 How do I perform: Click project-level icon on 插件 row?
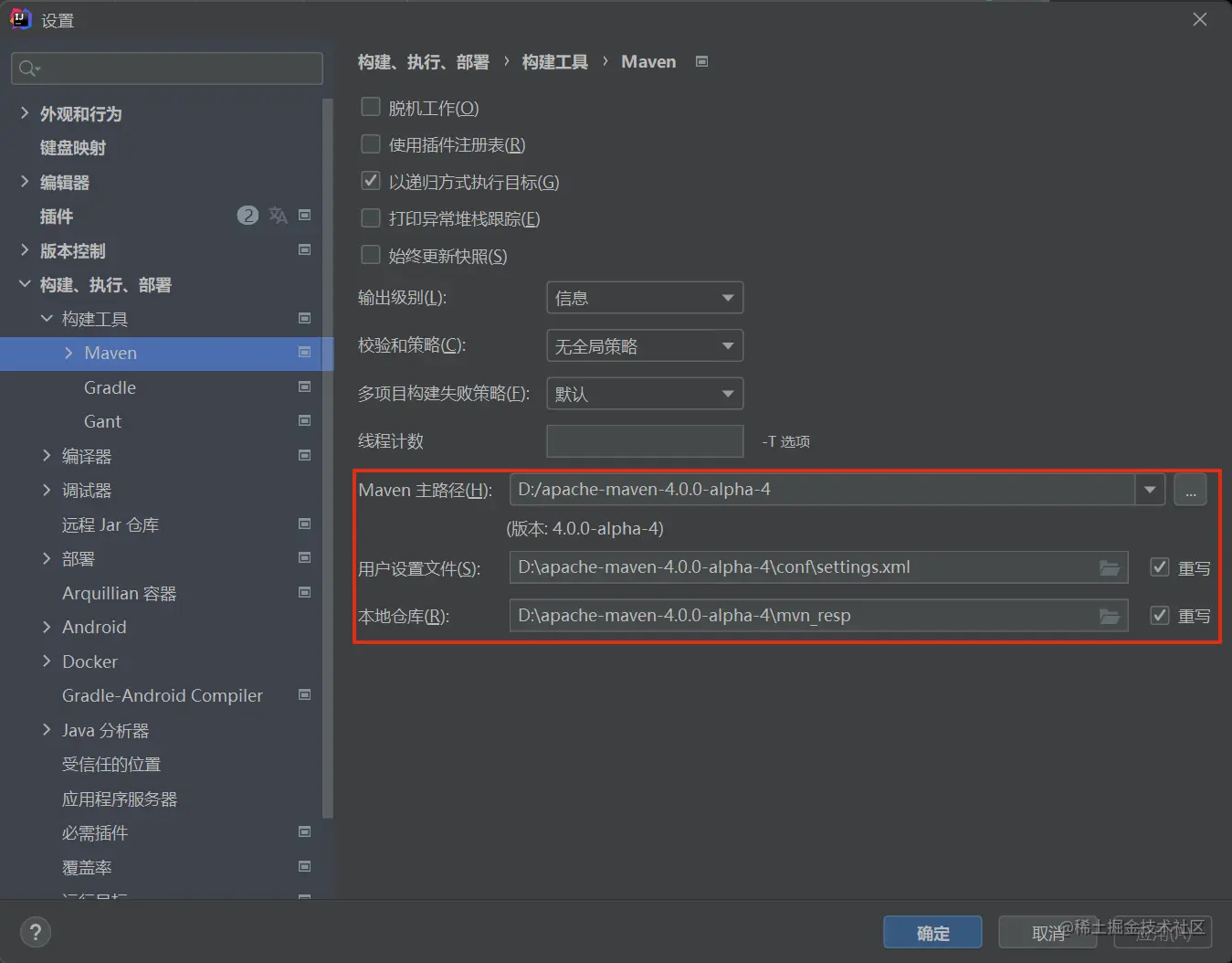pos(305,216)
